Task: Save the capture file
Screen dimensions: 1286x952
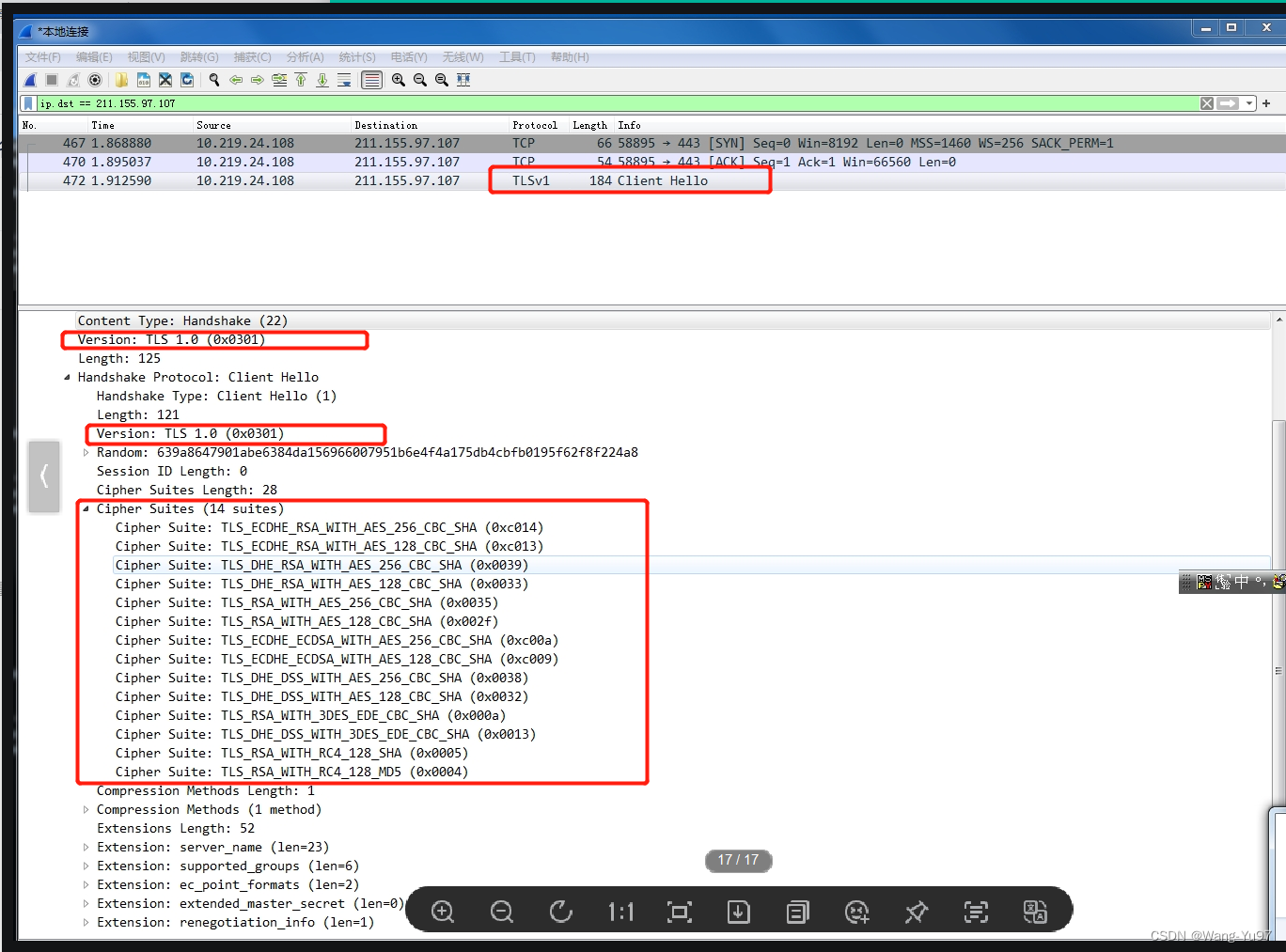Action: pyautogui.click(x=144, y=80)
